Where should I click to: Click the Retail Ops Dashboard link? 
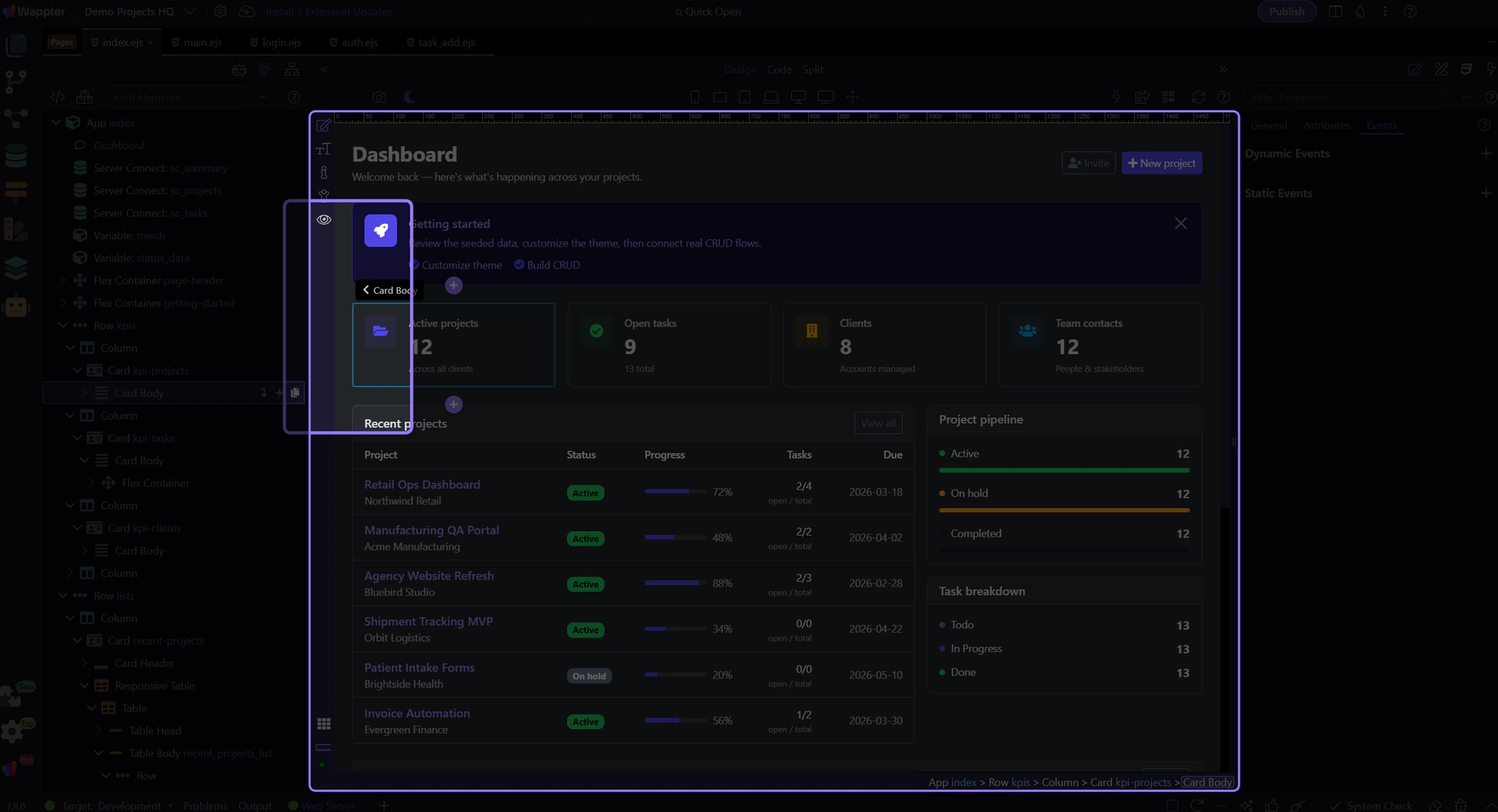pos(422,484)
